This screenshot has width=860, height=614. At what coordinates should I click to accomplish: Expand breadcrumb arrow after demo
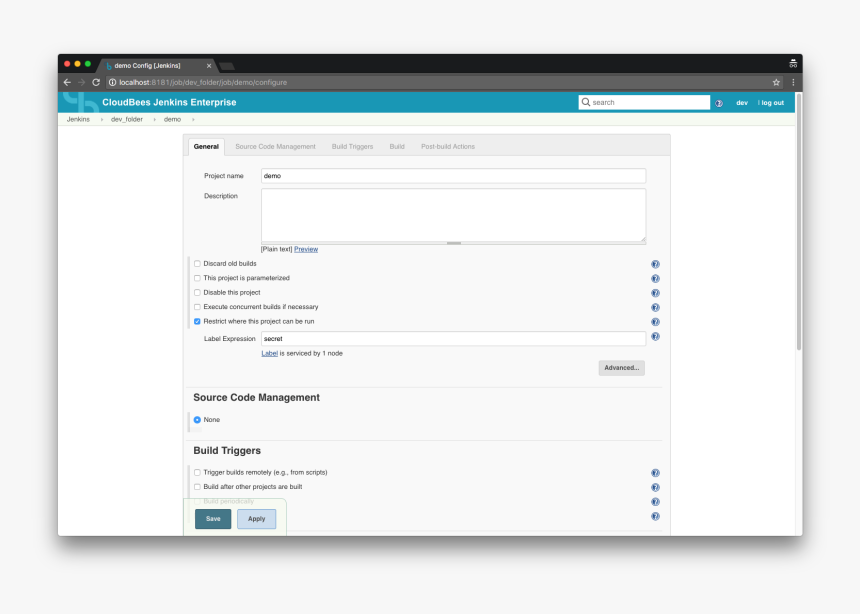(193, 120)
